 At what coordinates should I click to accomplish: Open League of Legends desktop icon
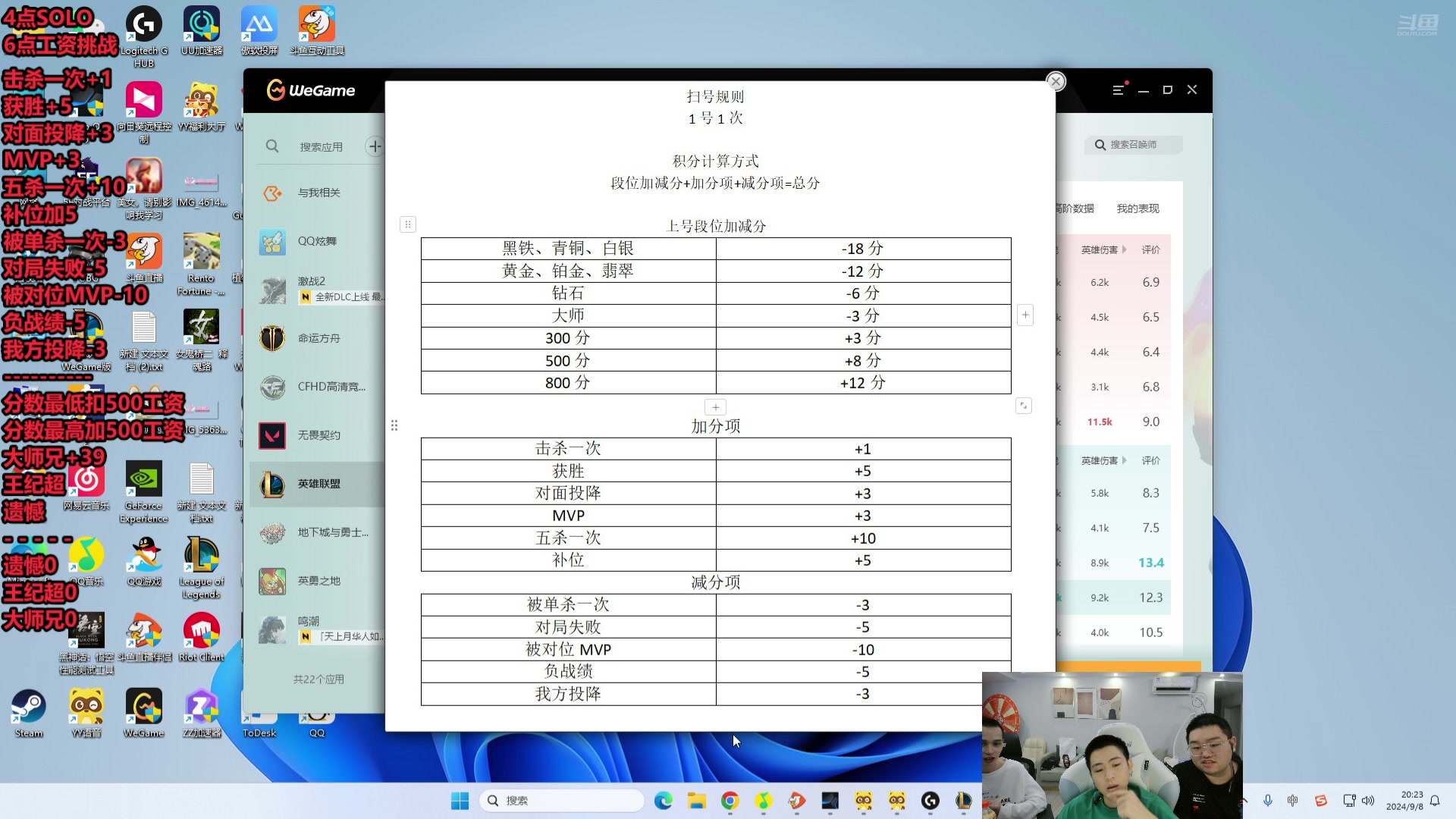coord(202,567)
